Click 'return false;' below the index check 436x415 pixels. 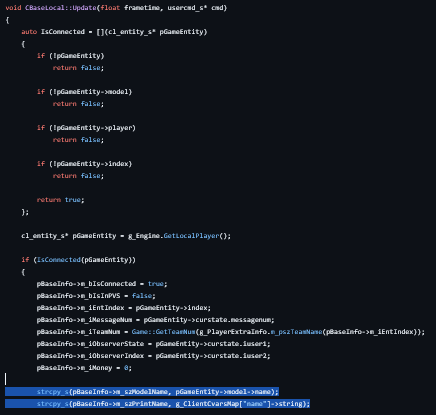tap(78, 176)
